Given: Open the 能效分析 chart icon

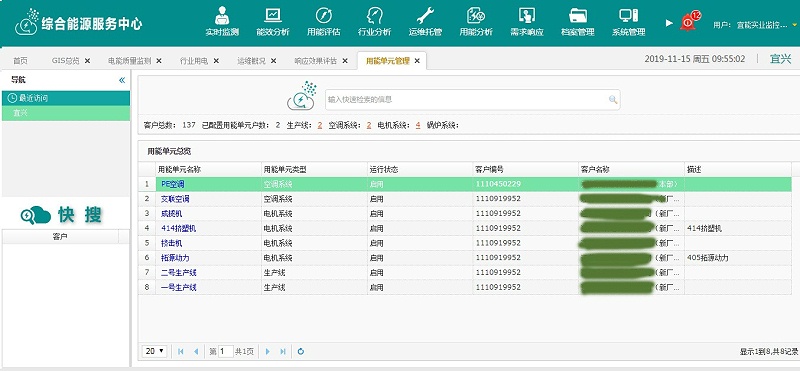Looking at the screenshot, I should (x=273, y=15).
